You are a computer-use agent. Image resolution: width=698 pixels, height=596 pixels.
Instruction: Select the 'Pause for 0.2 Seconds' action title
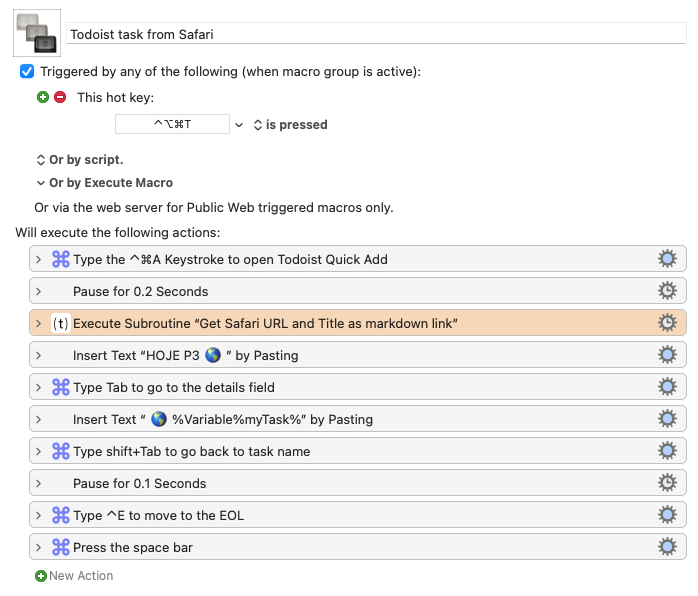pyautogui.click(x=141, y=292)
